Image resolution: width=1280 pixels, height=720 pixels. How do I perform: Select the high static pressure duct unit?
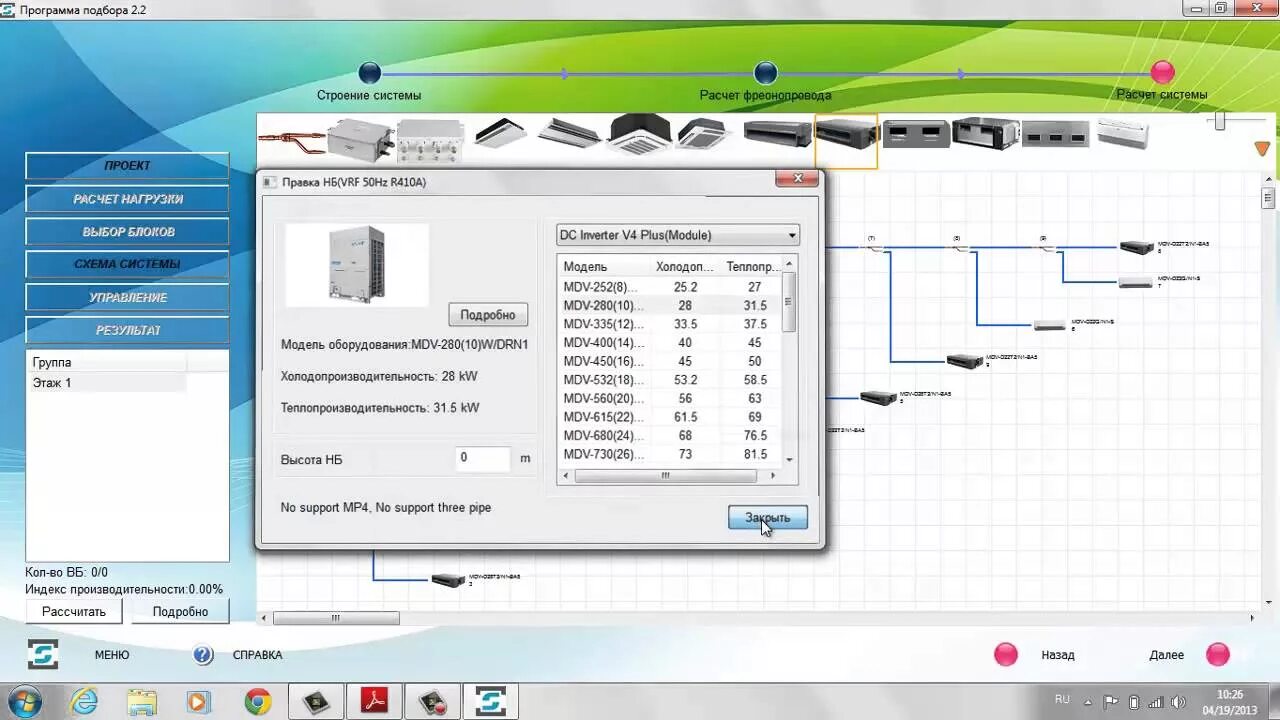tap(985, 133)
